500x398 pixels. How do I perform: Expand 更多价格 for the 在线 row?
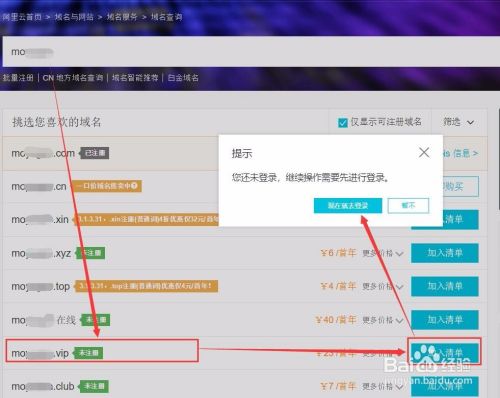(383, 320)
